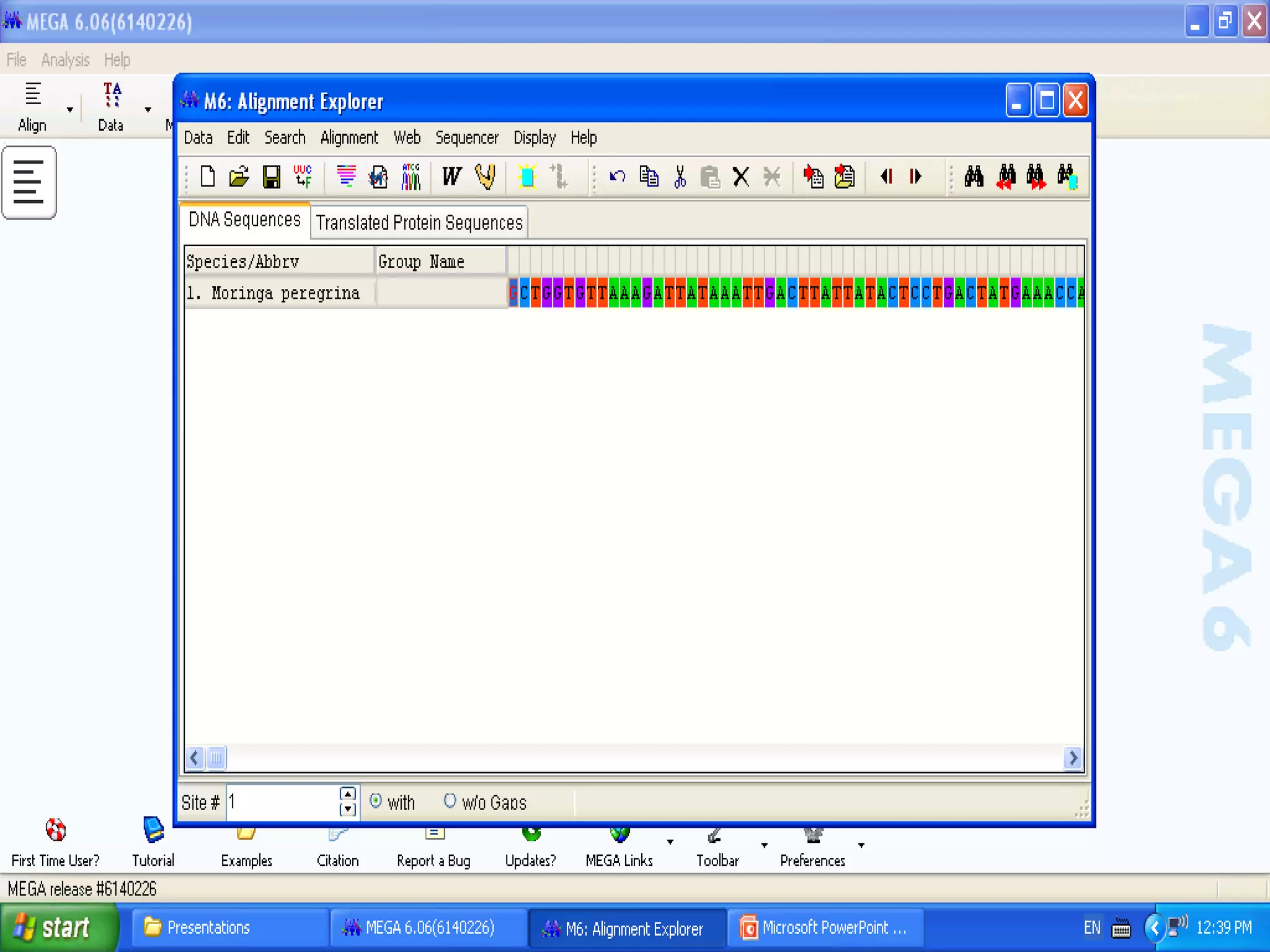This screenshot has height=952, width=1270.
Task: Click the undo arrow icon
Action: [x=617, y=177]
